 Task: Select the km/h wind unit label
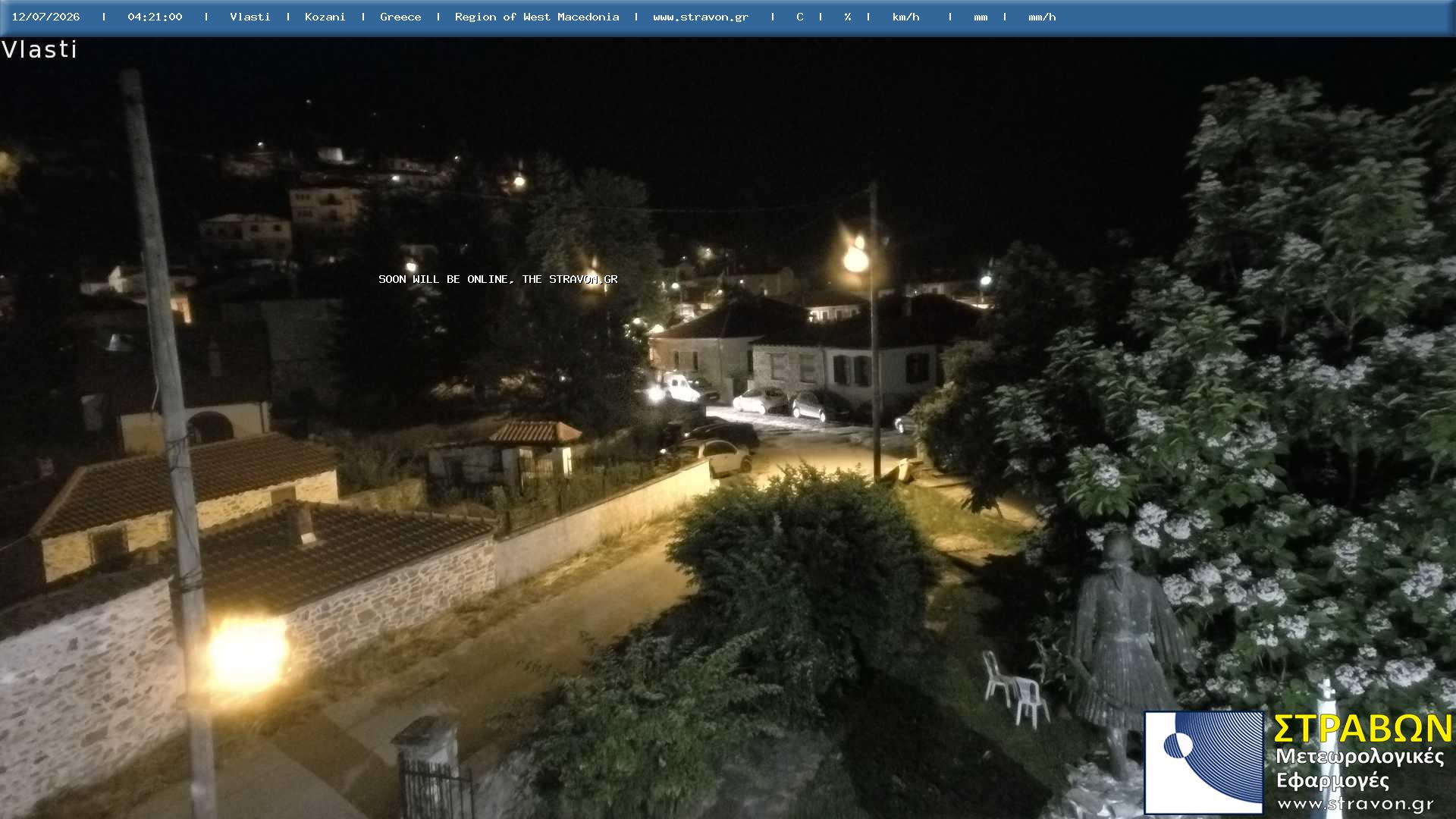[906, 17]
